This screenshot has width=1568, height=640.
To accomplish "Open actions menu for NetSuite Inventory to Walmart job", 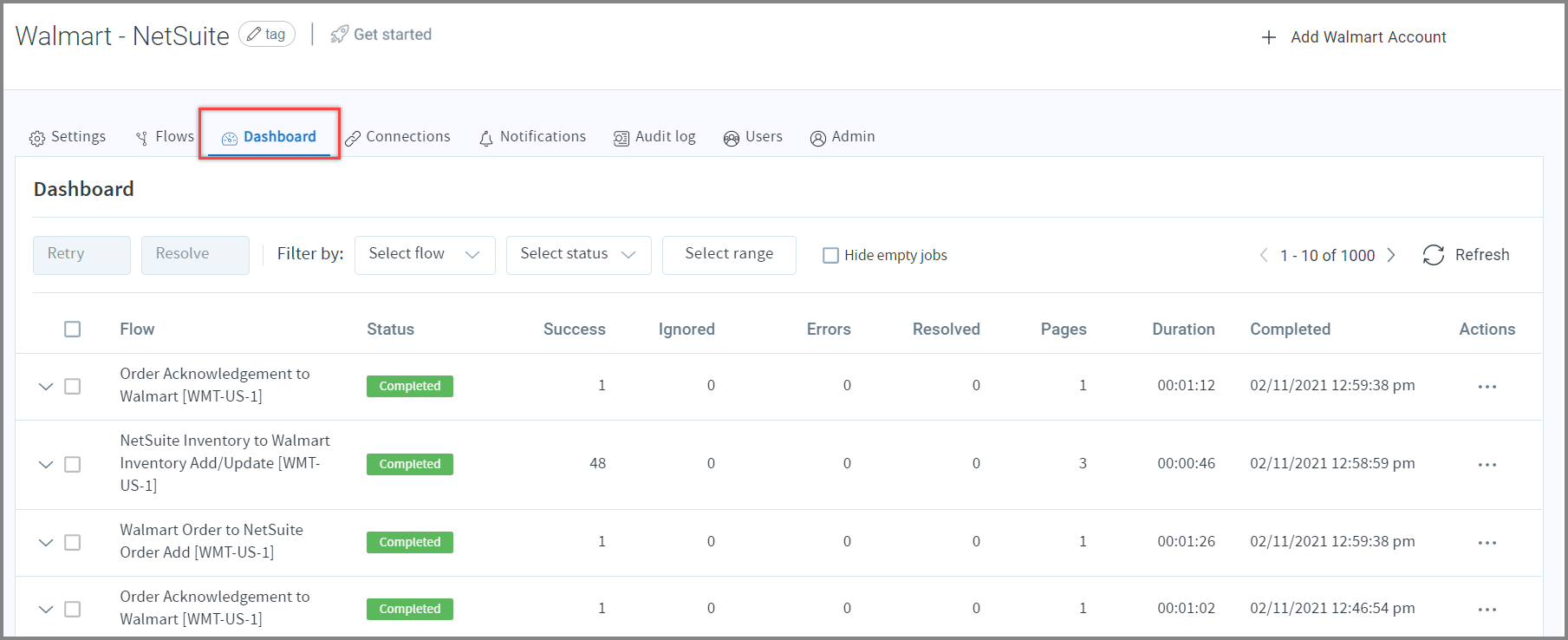I will pyautogui.click(x=1487, y=465).
